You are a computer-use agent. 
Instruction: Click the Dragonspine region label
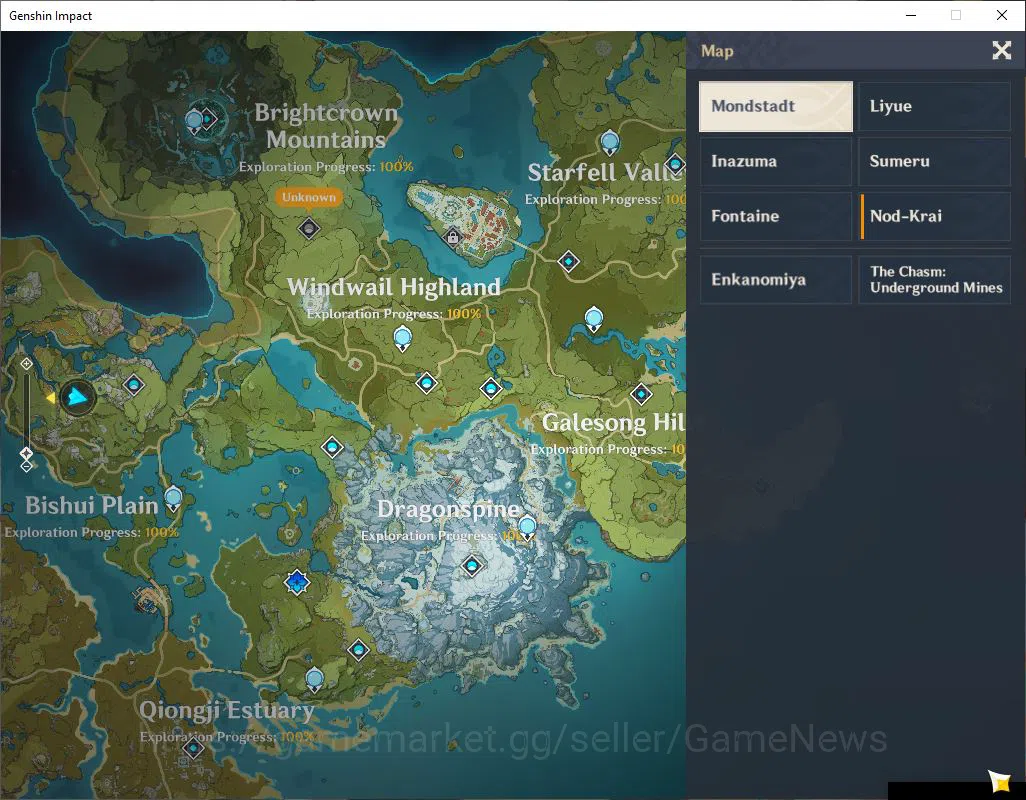(x=448, y=509)
